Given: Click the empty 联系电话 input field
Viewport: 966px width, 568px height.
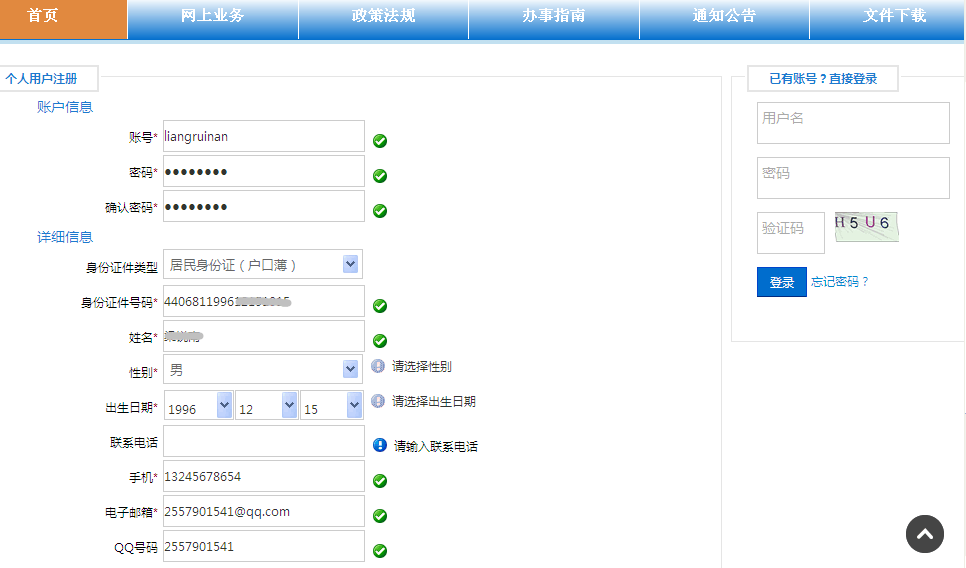Looking at the screenshot, I should pyautogui.click(x=264, y=441).
